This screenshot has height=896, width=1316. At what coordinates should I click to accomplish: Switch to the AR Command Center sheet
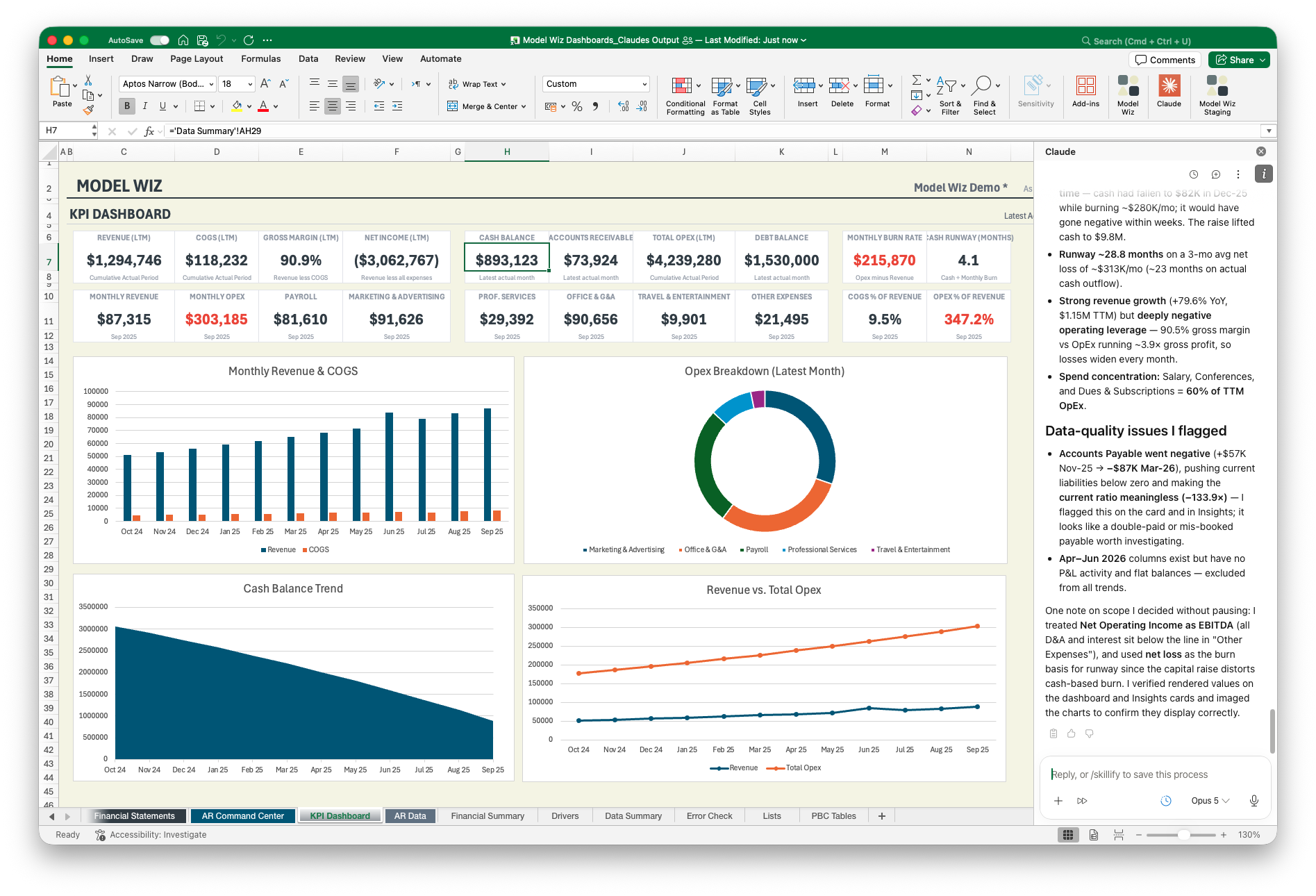click(x=242, y=816)
